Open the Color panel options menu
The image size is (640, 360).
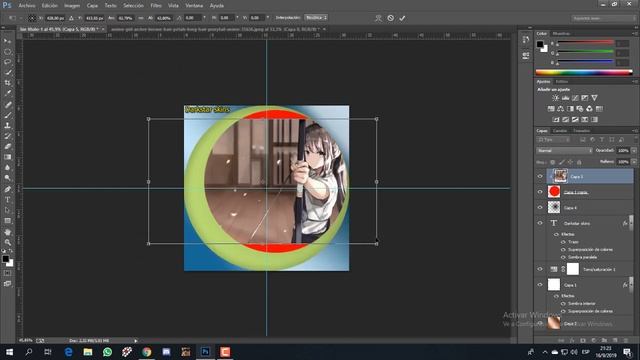coord(635,33)
